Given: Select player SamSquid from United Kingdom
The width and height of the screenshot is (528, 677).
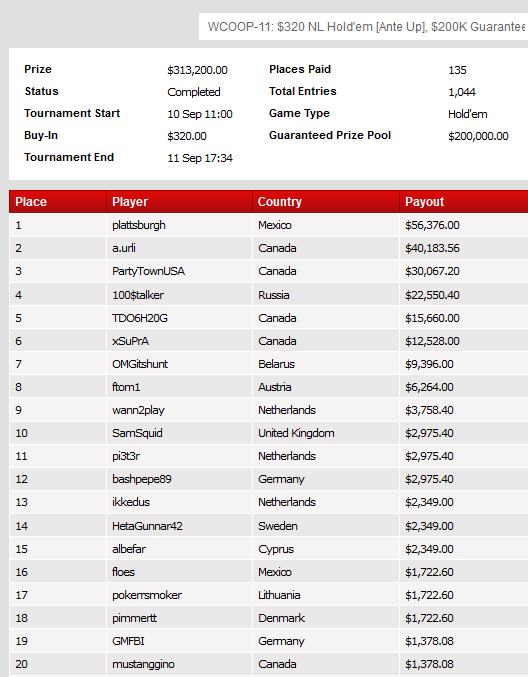Looking at the screenshot, I should [137, 433].
